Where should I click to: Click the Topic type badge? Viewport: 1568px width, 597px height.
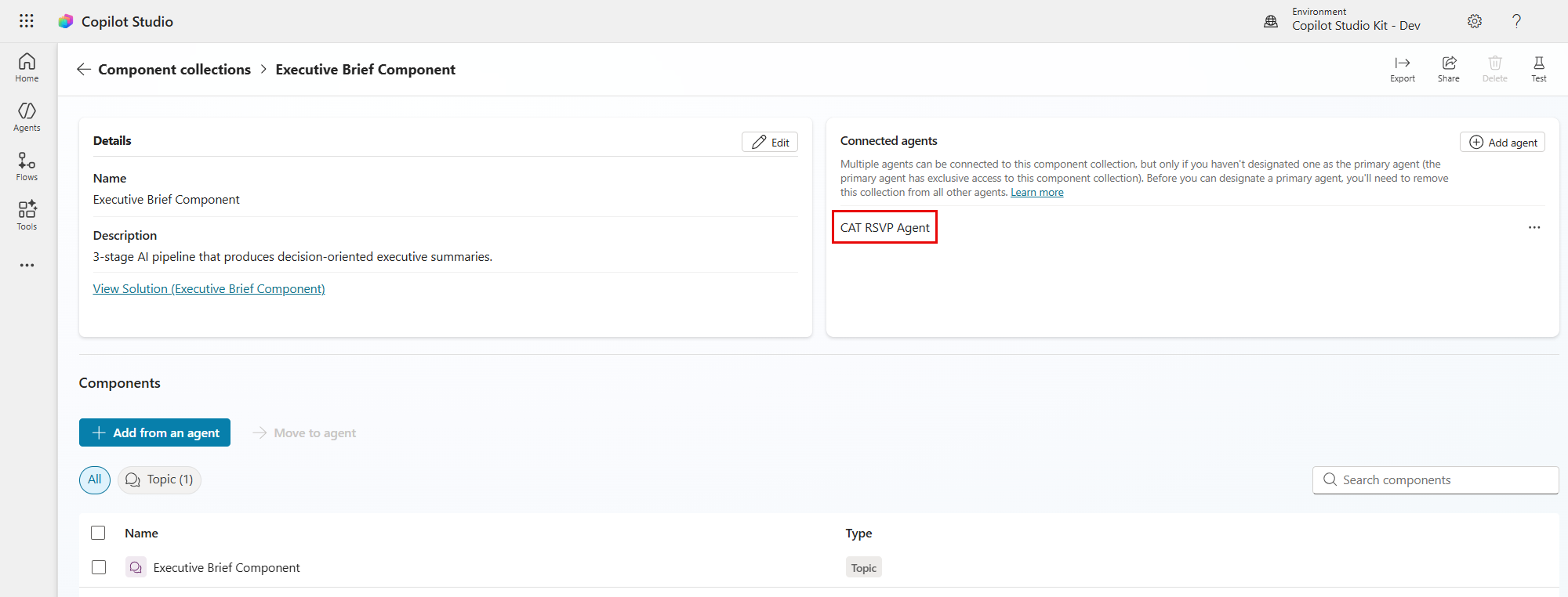click(864, 567)
